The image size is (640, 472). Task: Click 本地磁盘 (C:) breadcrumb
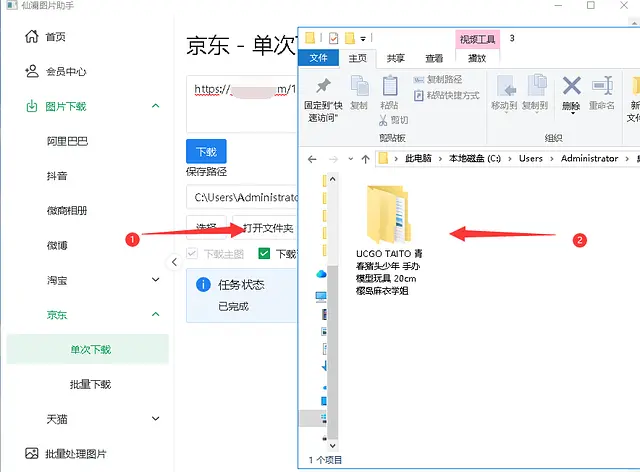tap(475, 158)
